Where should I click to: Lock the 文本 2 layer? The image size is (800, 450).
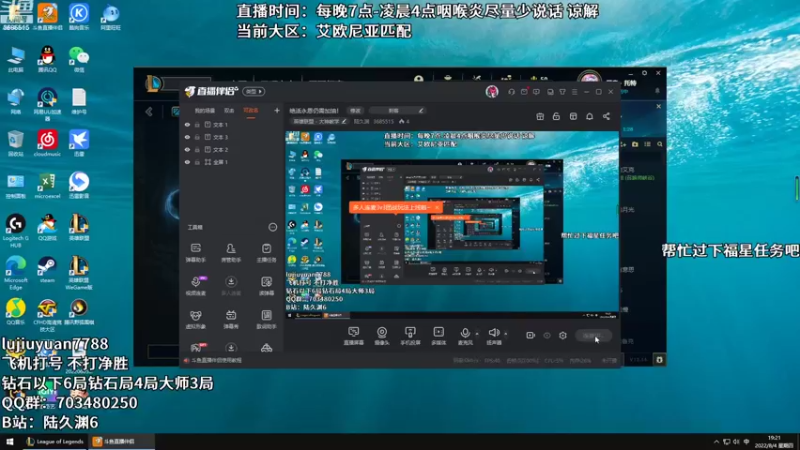coord(197,149)
